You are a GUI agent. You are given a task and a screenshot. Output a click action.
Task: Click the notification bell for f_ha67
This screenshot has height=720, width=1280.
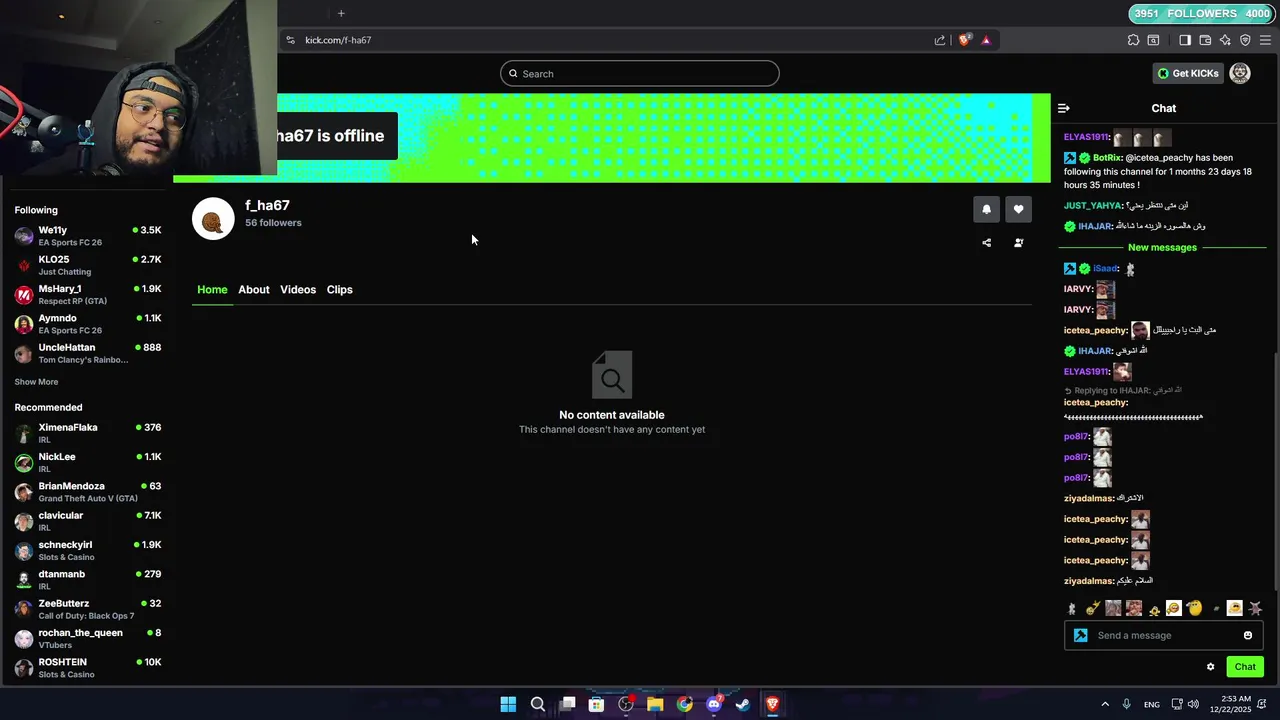pos(986,209)
